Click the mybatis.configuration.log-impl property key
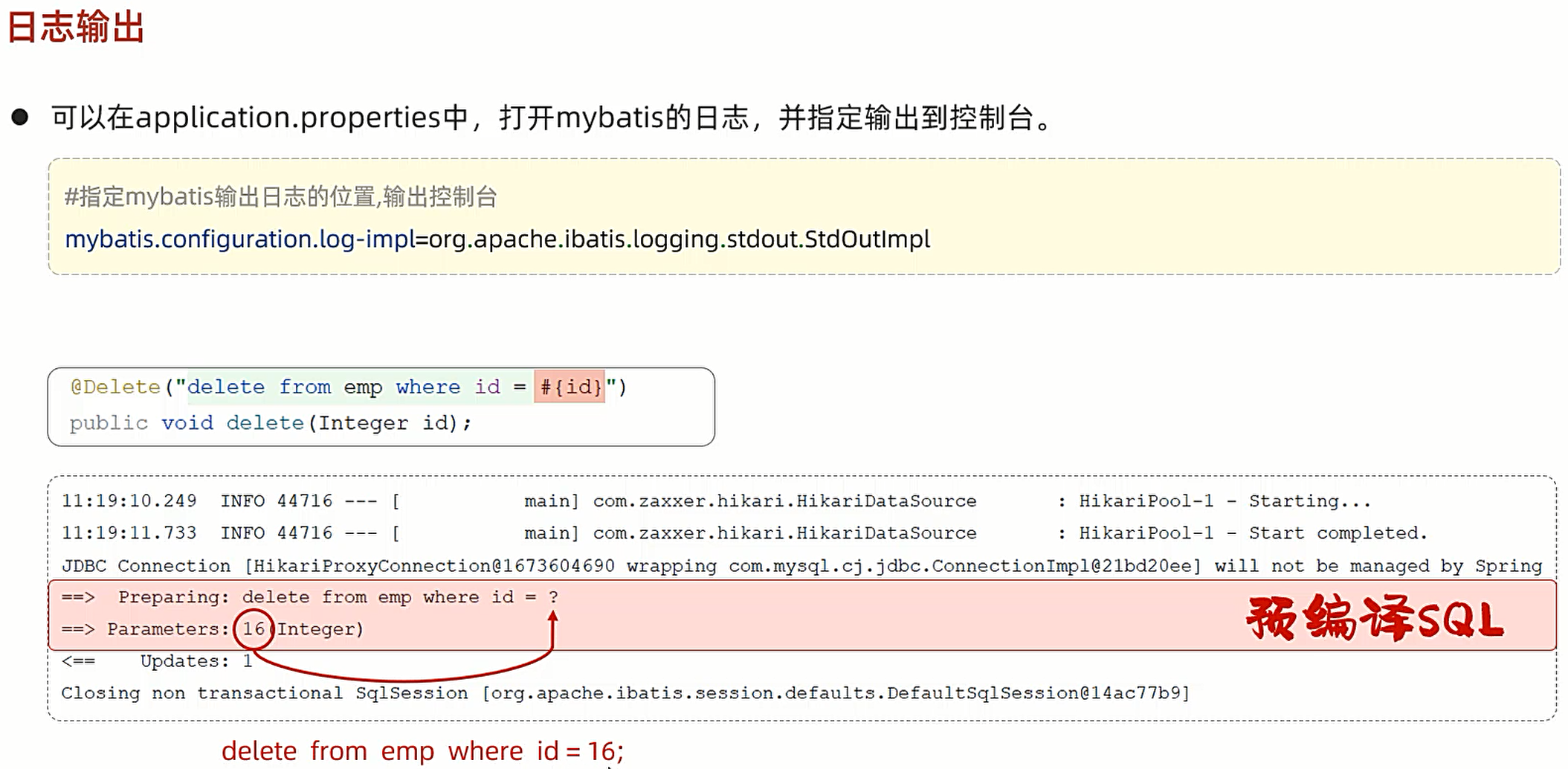The image size is (1568, 769). click(x=239, y=239)
